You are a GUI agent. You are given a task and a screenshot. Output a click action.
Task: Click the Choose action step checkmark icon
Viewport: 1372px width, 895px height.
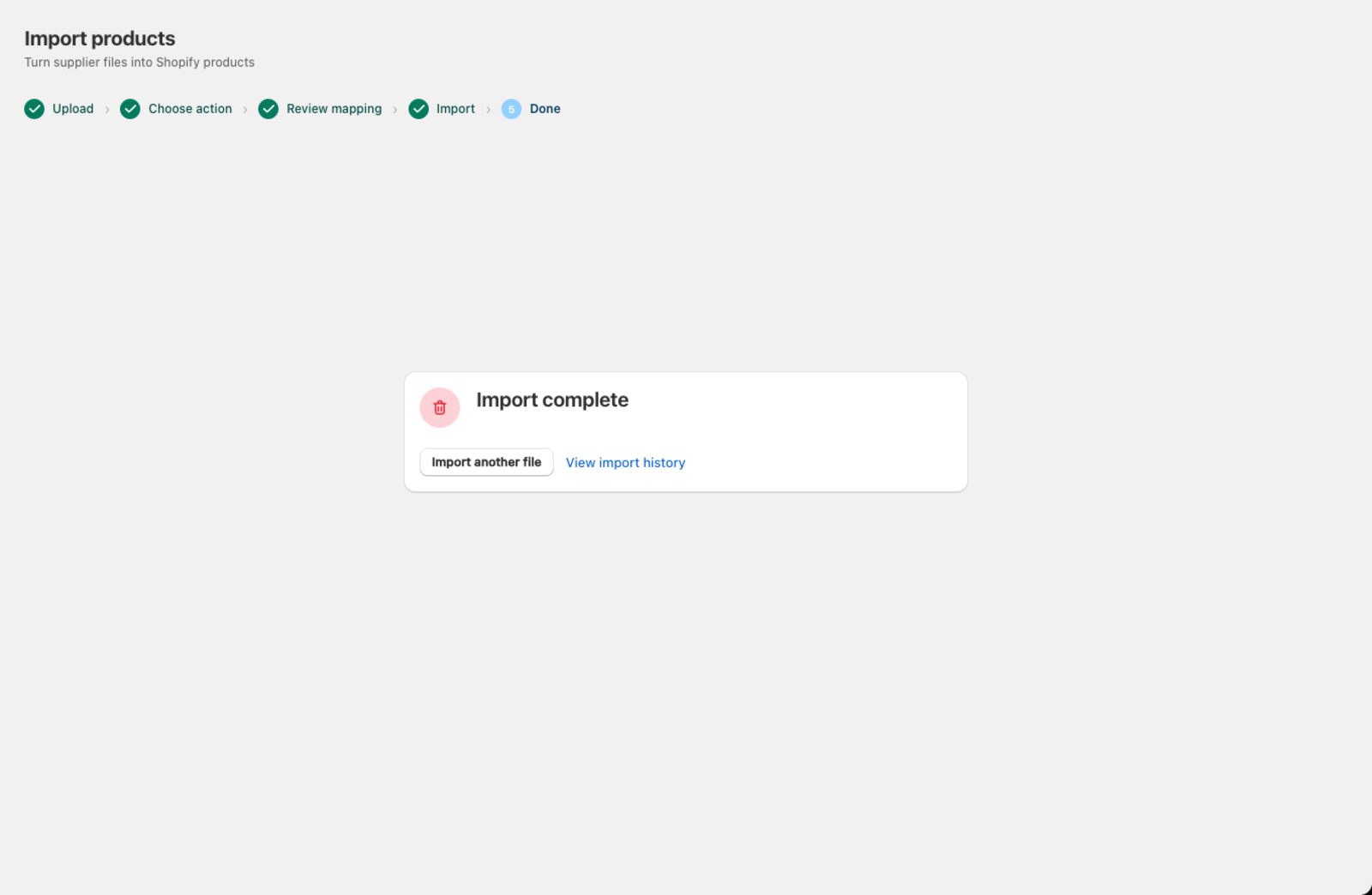[130, 109]
